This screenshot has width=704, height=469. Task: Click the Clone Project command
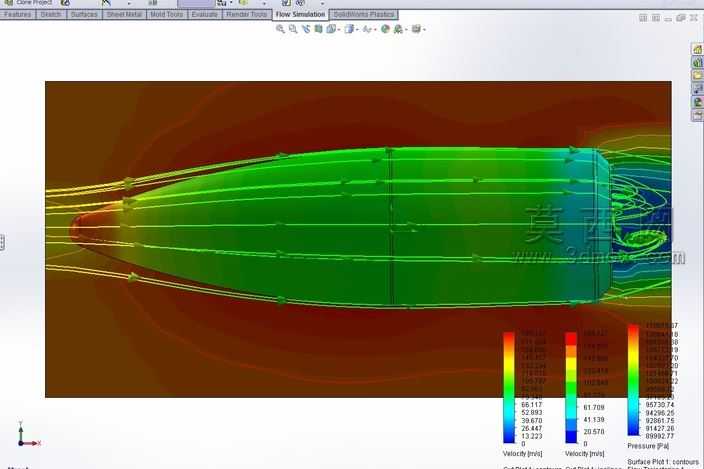point(29,3)
